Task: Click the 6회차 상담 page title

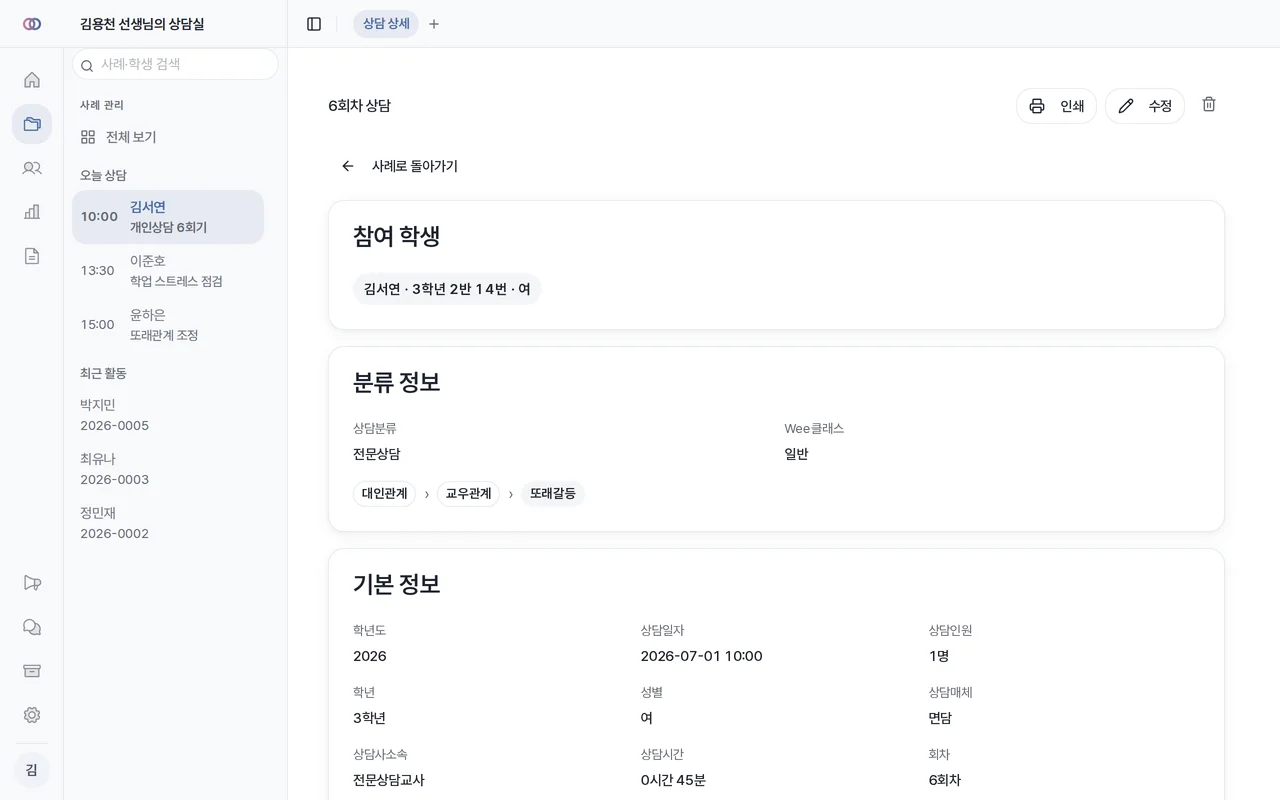Action: [x=360, y=106]
